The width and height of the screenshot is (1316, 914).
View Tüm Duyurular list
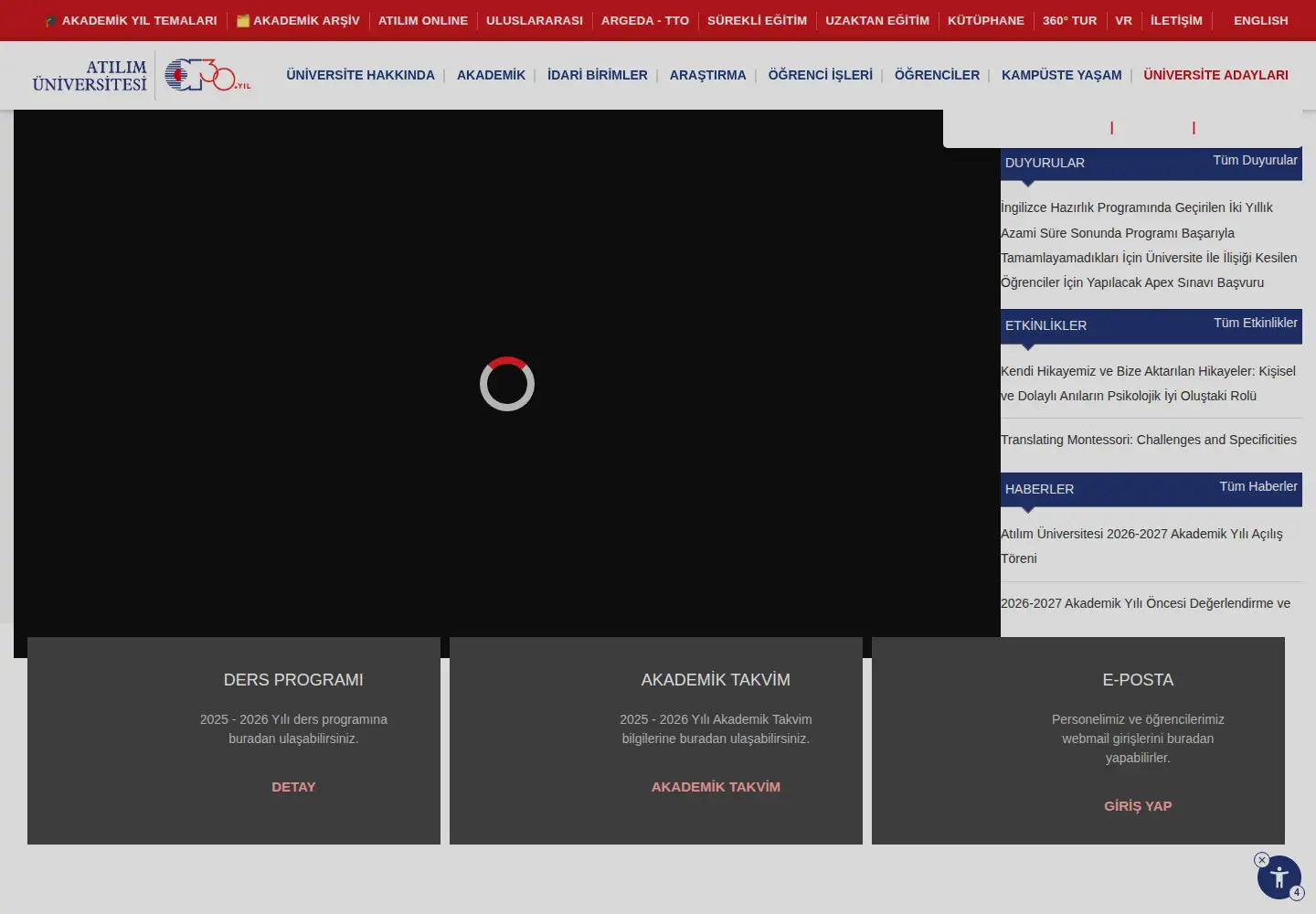[x=1255, y=160]
